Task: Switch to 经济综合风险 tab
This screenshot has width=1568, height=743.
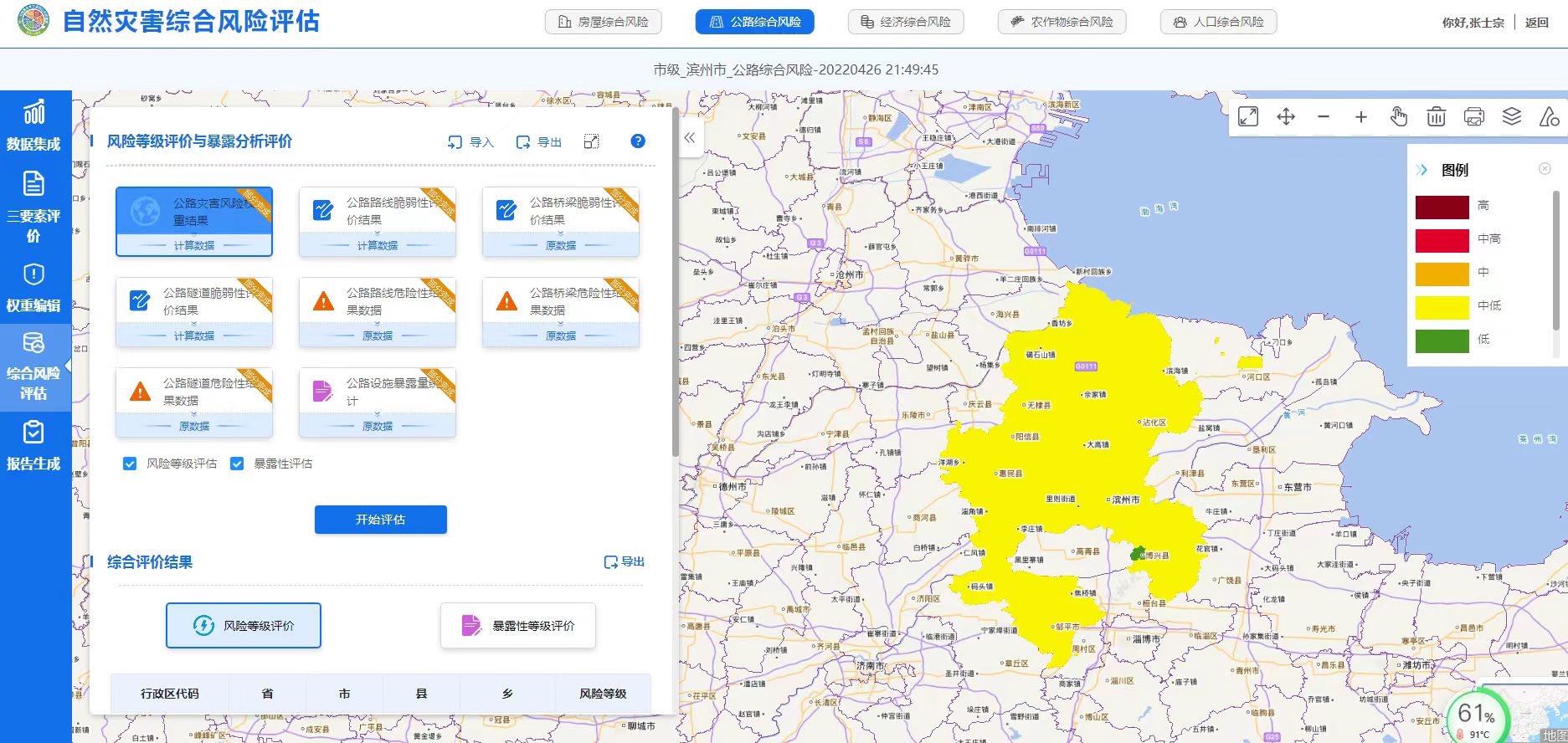Action: 906,22
